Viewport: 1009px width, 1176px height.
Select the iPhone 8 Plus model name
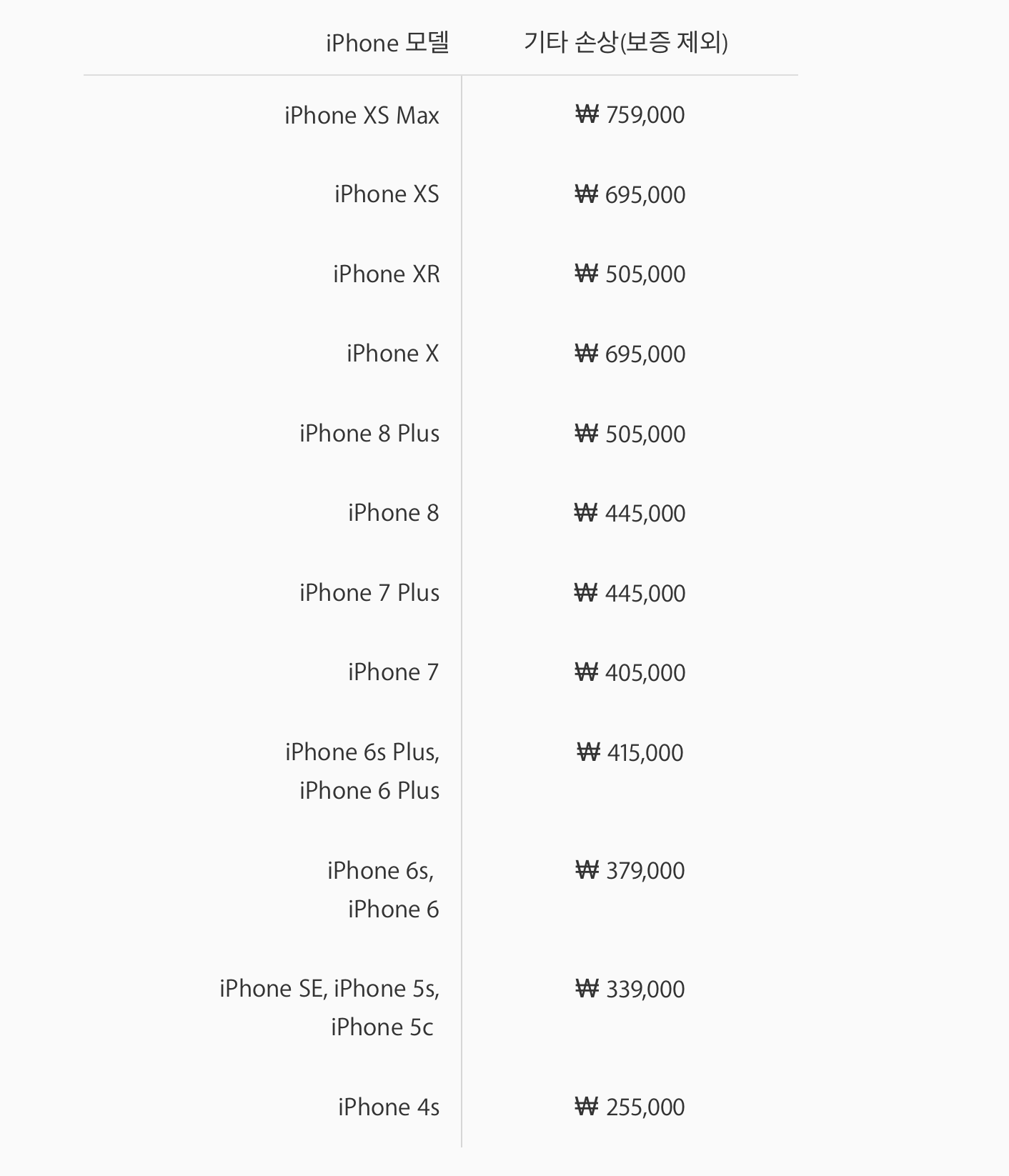click(x=369, y=434)
